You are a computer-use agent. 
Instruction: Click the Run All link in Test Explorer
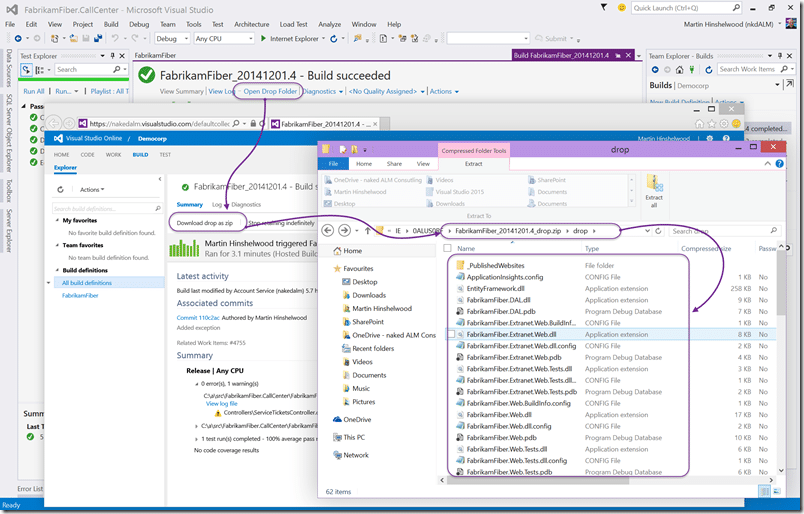coord(34,91)
